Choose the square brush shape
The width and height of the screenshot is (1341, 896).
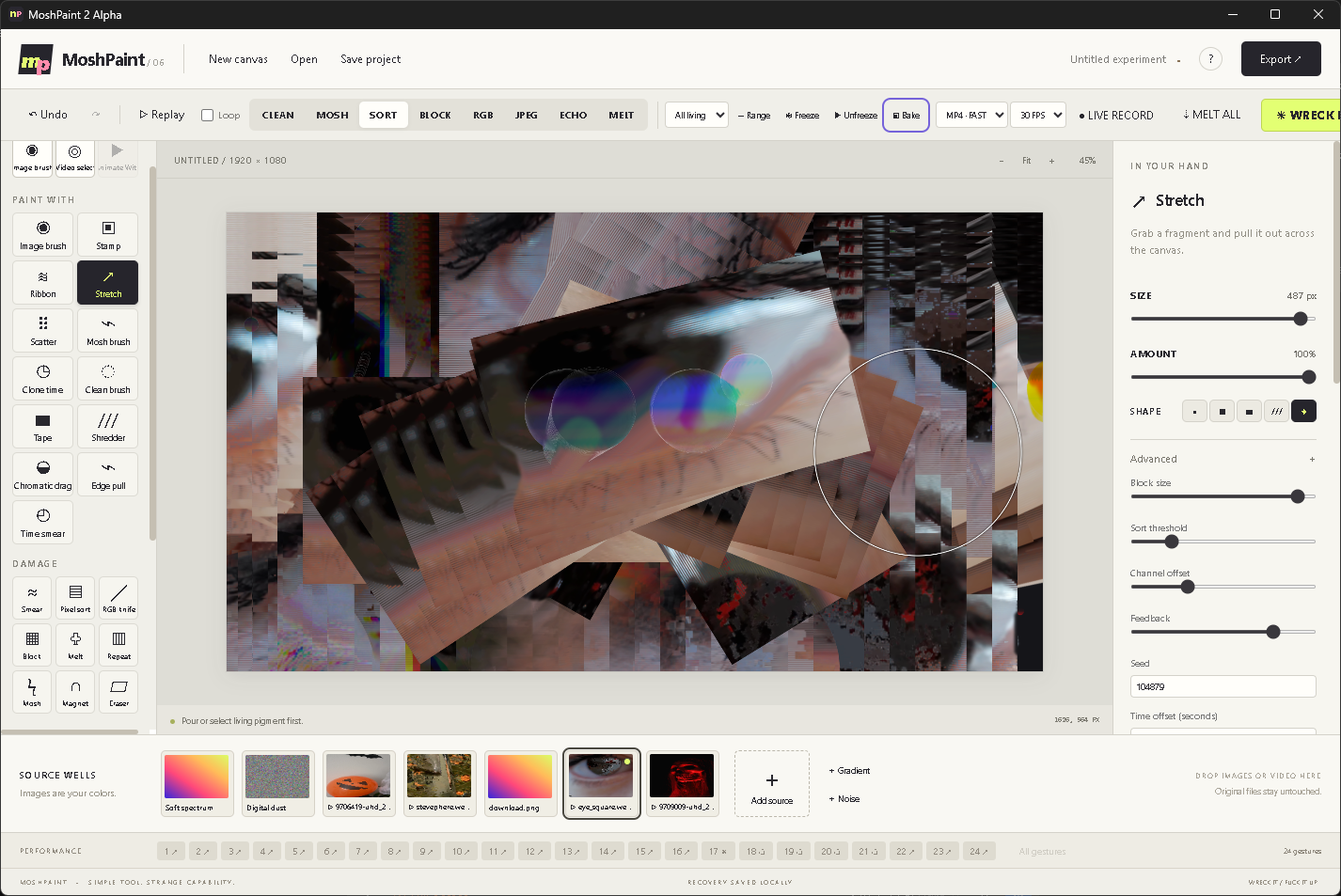(1222, 412)
